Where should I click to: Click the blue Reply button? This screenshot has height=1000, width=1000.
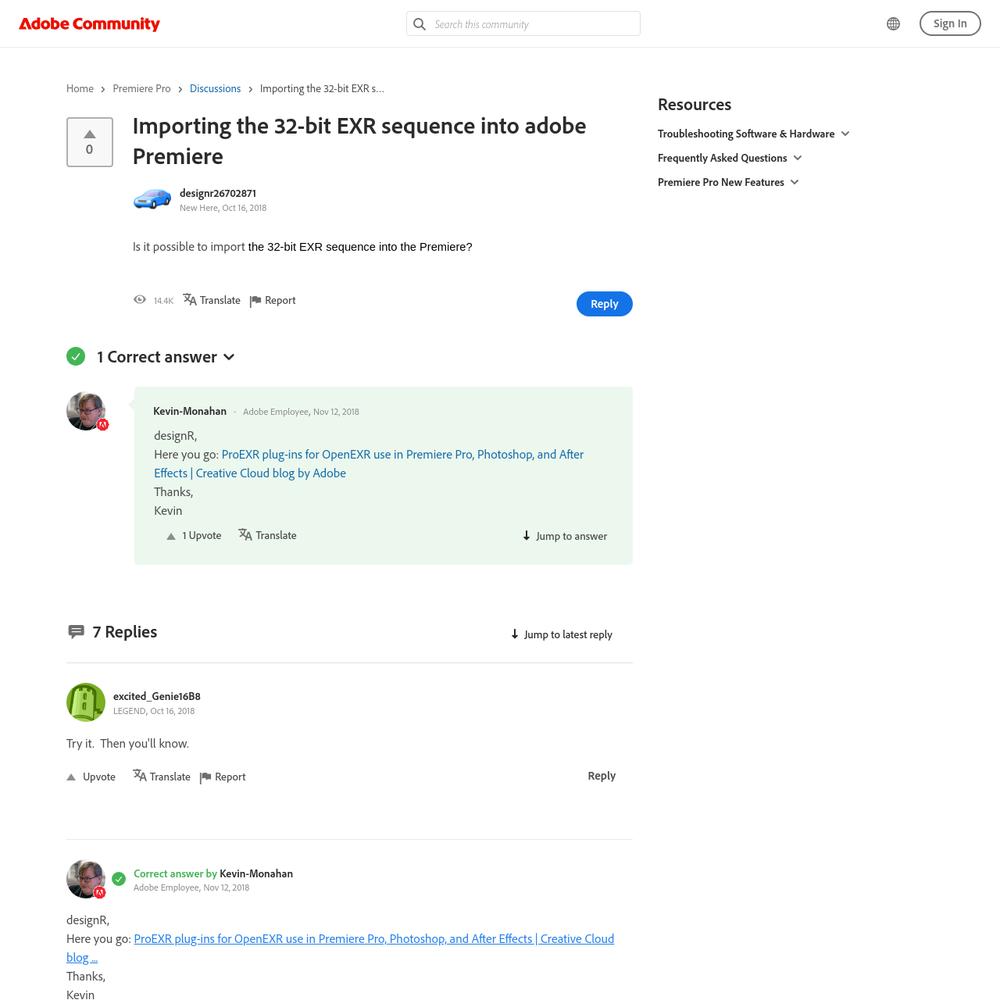tap(604, 304)
